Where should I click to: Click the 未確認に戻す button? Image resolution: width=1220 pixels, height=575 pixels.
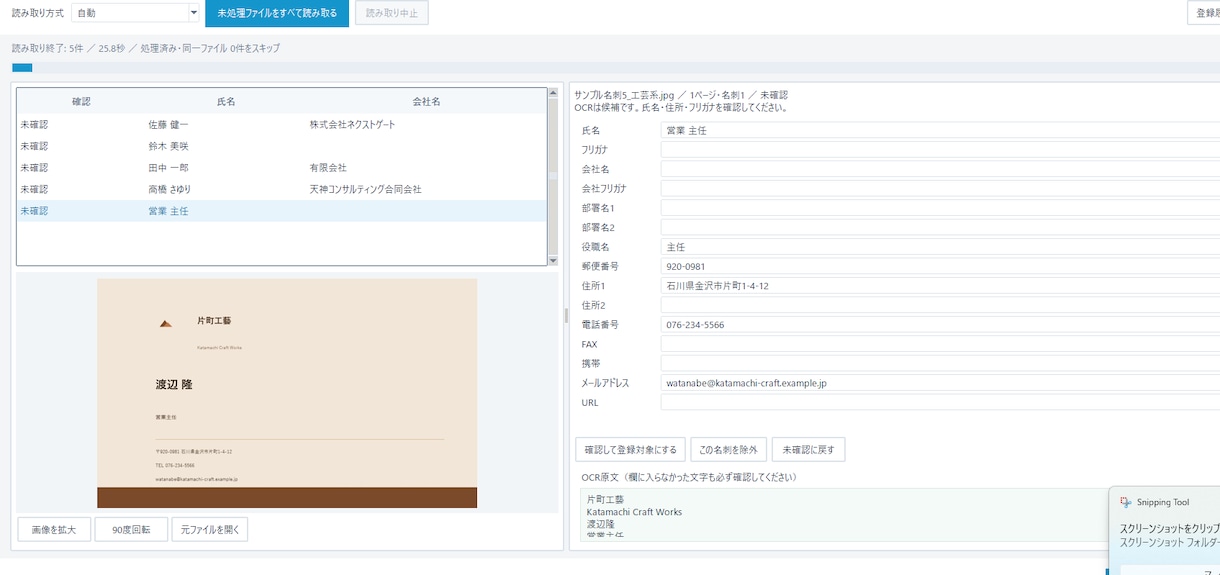click(808, 450)
